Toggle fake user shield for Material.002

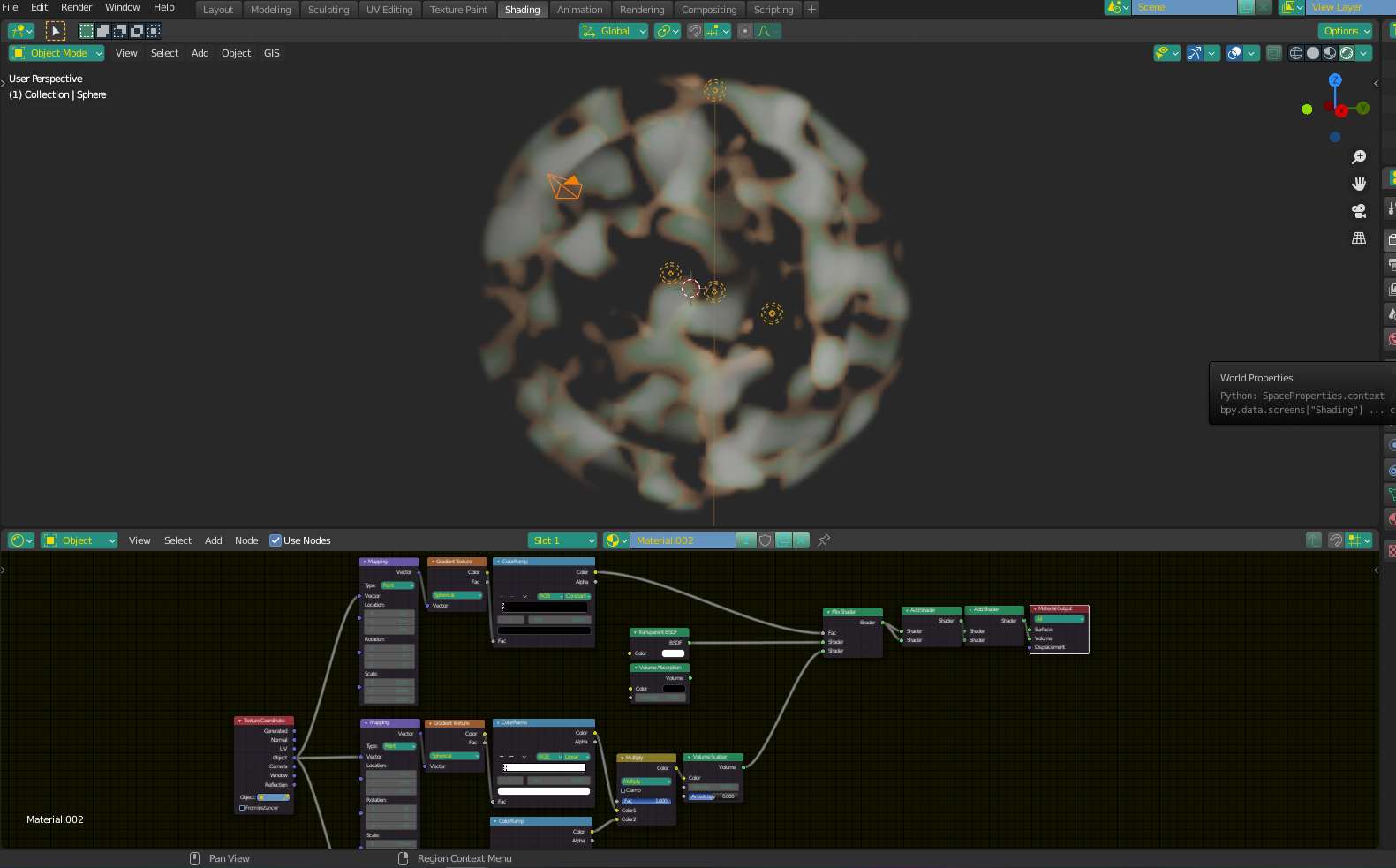(766, 540)
